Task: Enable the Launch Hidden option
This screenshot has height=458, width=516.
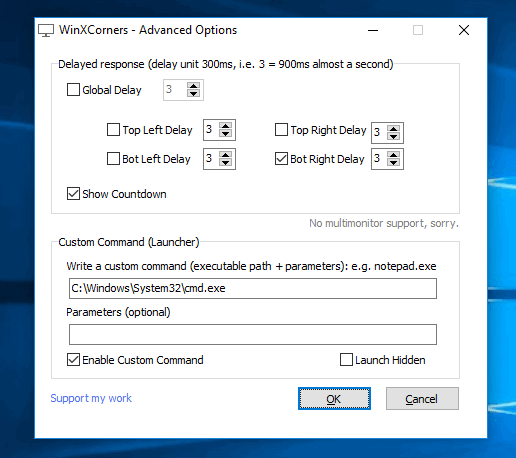Action: pos(346,360)
